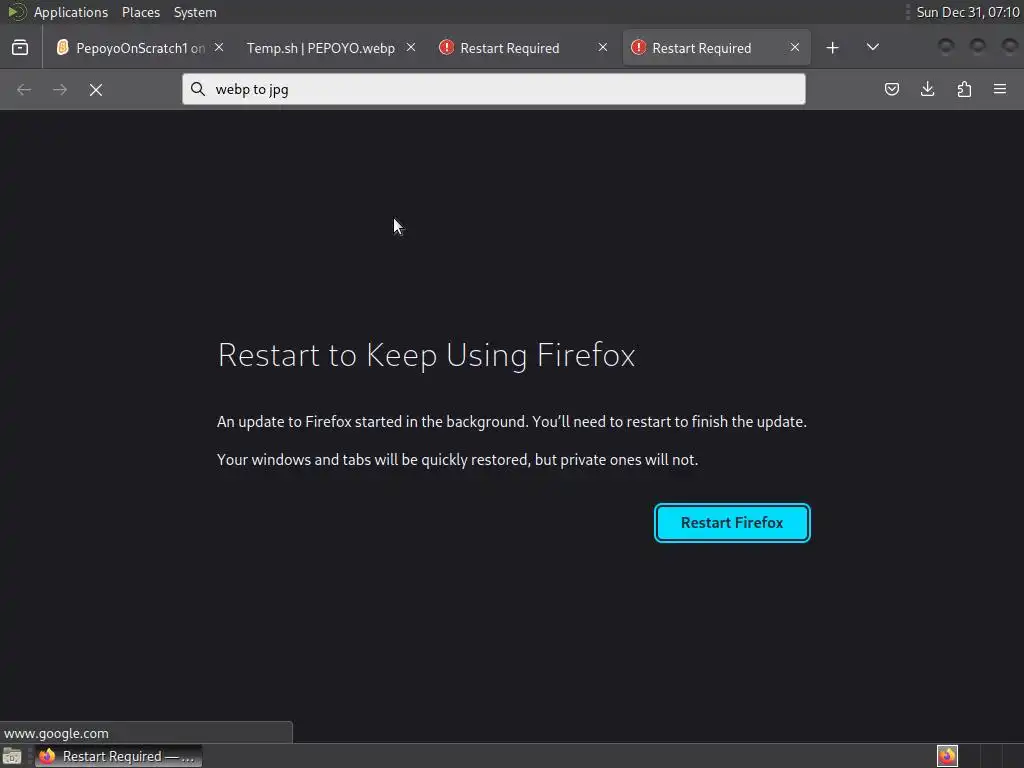Expand the list all tabs chevron
Viewport: 1024px width, 768px height.
coord(872,47)
